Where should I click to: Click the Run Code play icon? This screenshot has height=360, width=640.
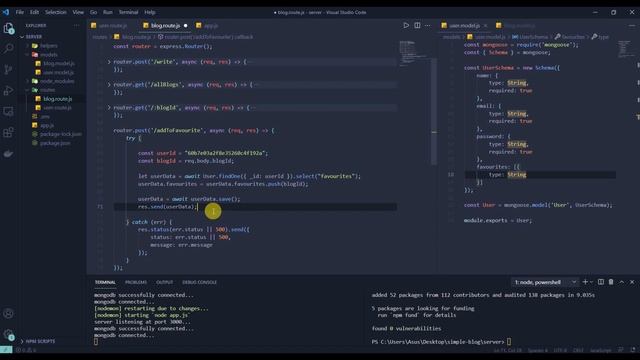click(x=406, y=25)
